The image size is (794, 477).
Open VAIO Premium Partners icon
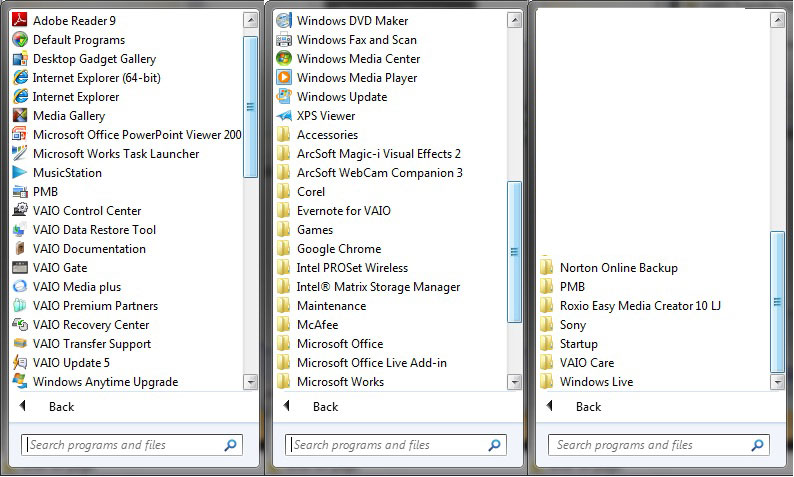coord(20,305)
